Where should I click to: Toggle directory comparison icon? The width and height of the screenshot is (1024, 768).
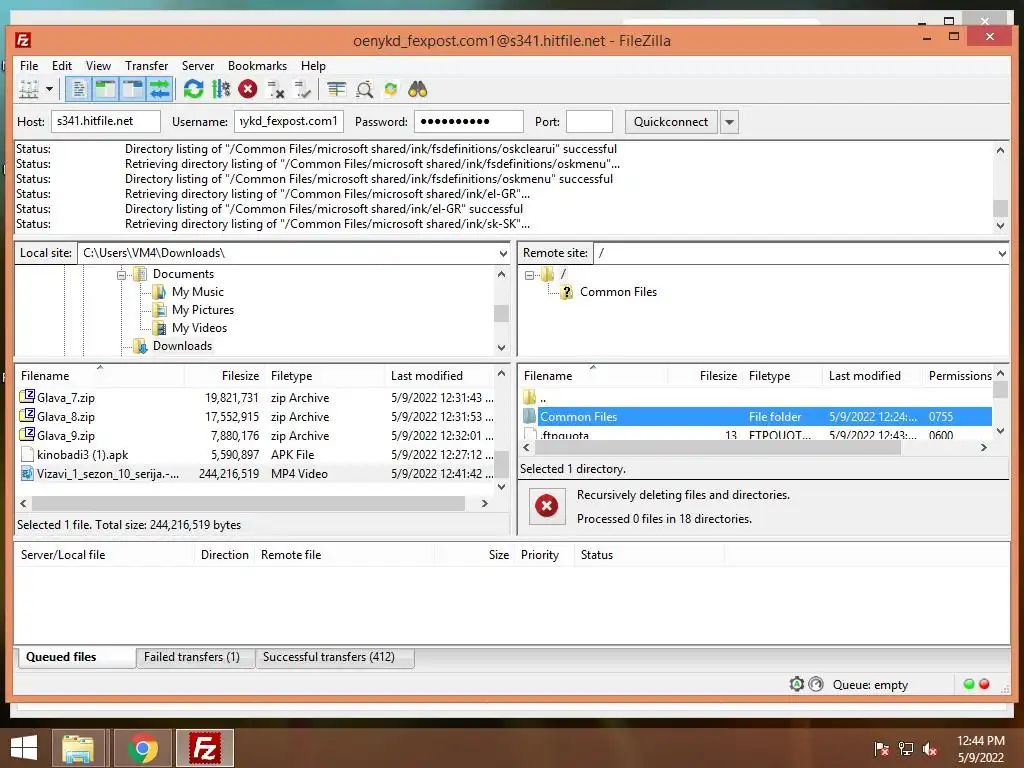(x=364, y=89)
